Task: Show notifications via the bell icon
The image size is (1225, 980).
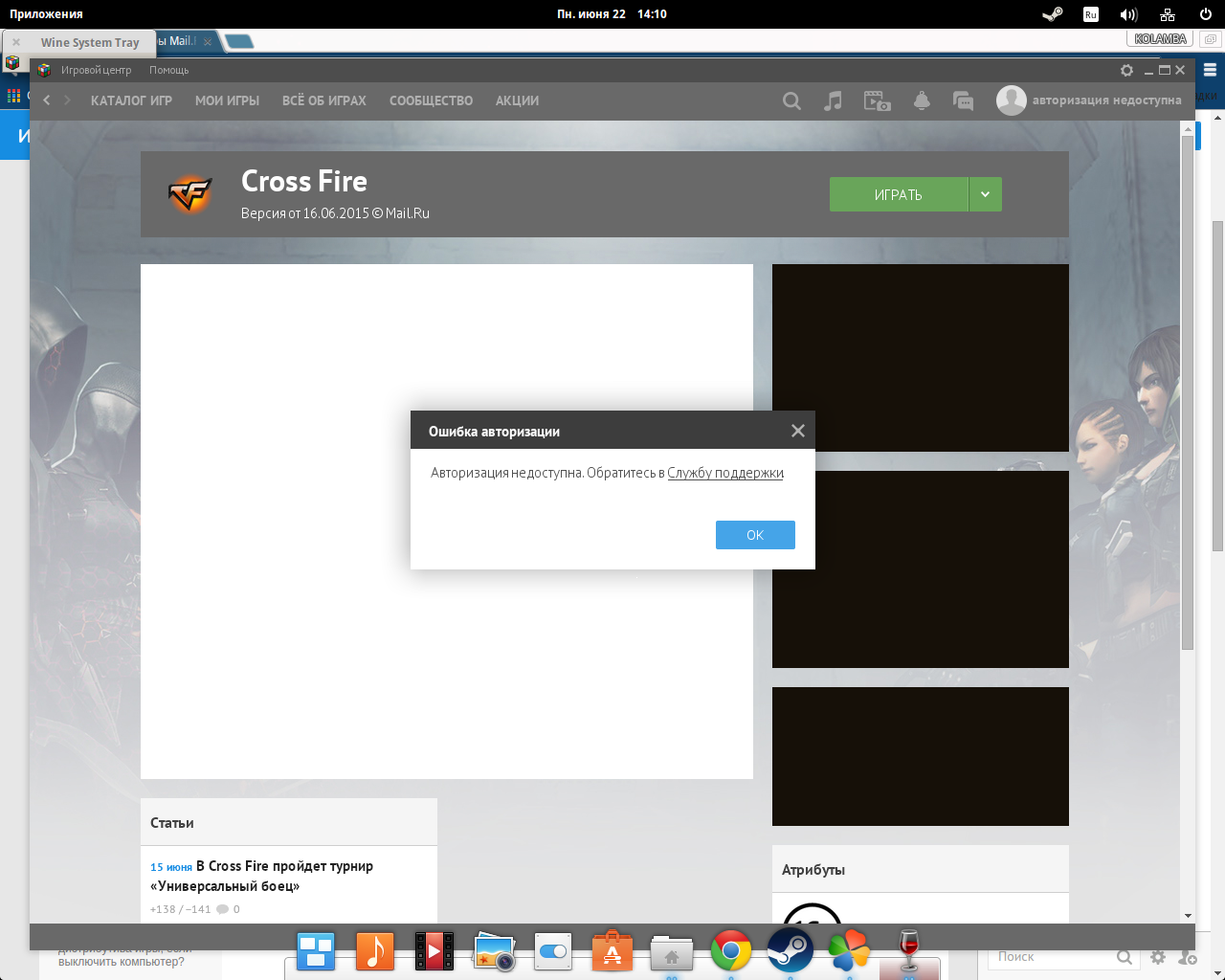Action: coord(922,100)
